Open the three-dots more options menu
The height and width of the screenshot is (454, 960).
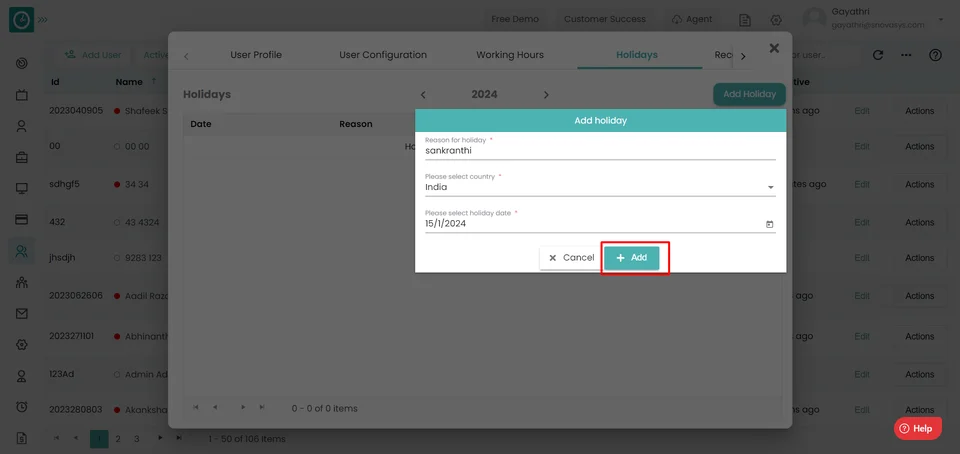(907, 55)
